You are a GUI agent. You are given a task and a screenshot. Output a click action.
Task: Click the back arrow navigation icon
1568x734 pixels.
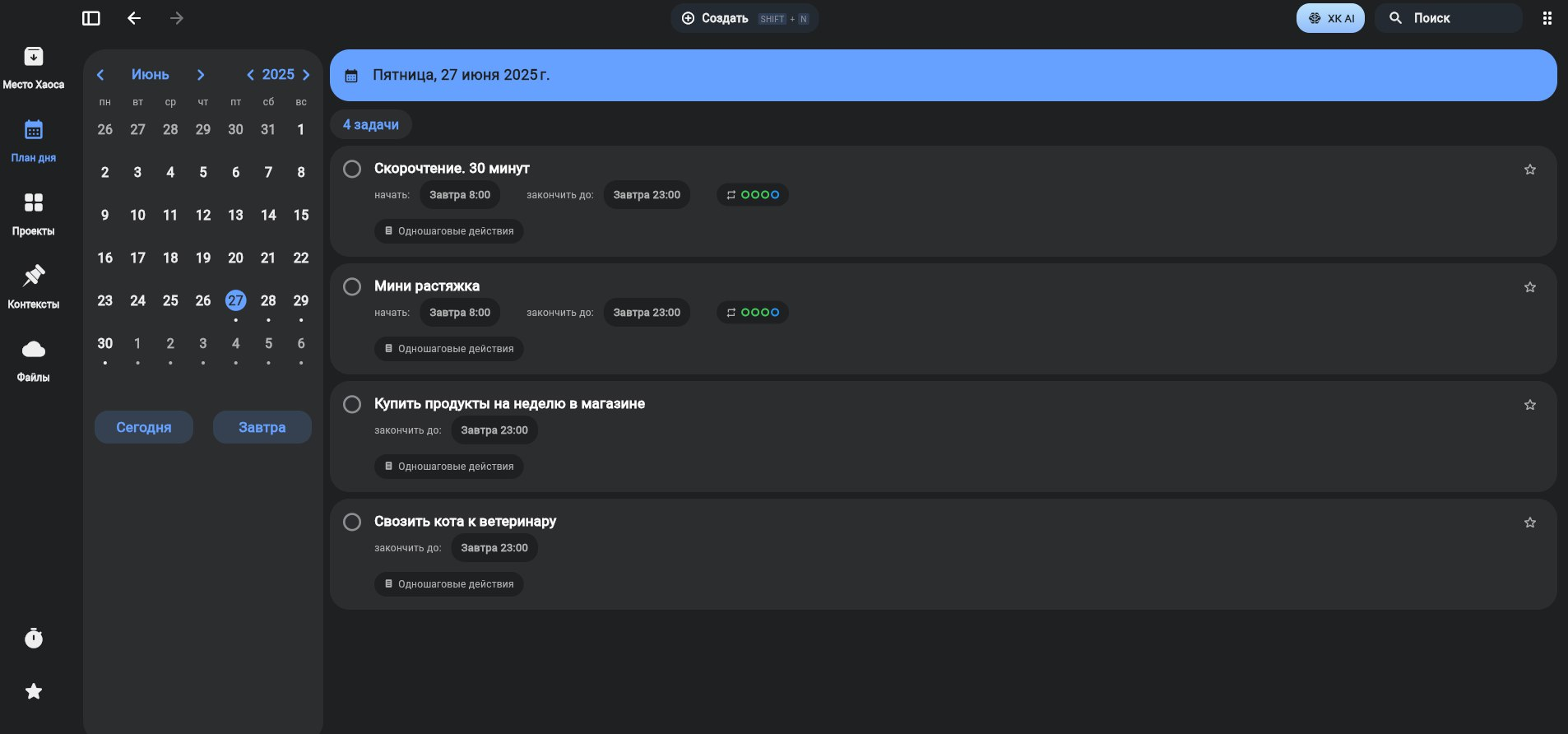pyautogui.click(x=134, y=18)
